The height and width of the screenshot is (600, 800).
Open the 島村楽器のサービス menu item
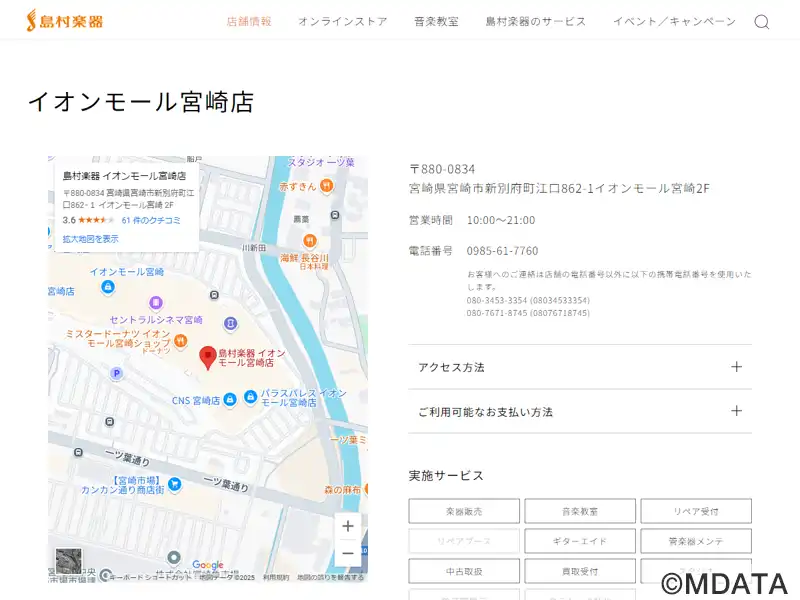(536, 21)
